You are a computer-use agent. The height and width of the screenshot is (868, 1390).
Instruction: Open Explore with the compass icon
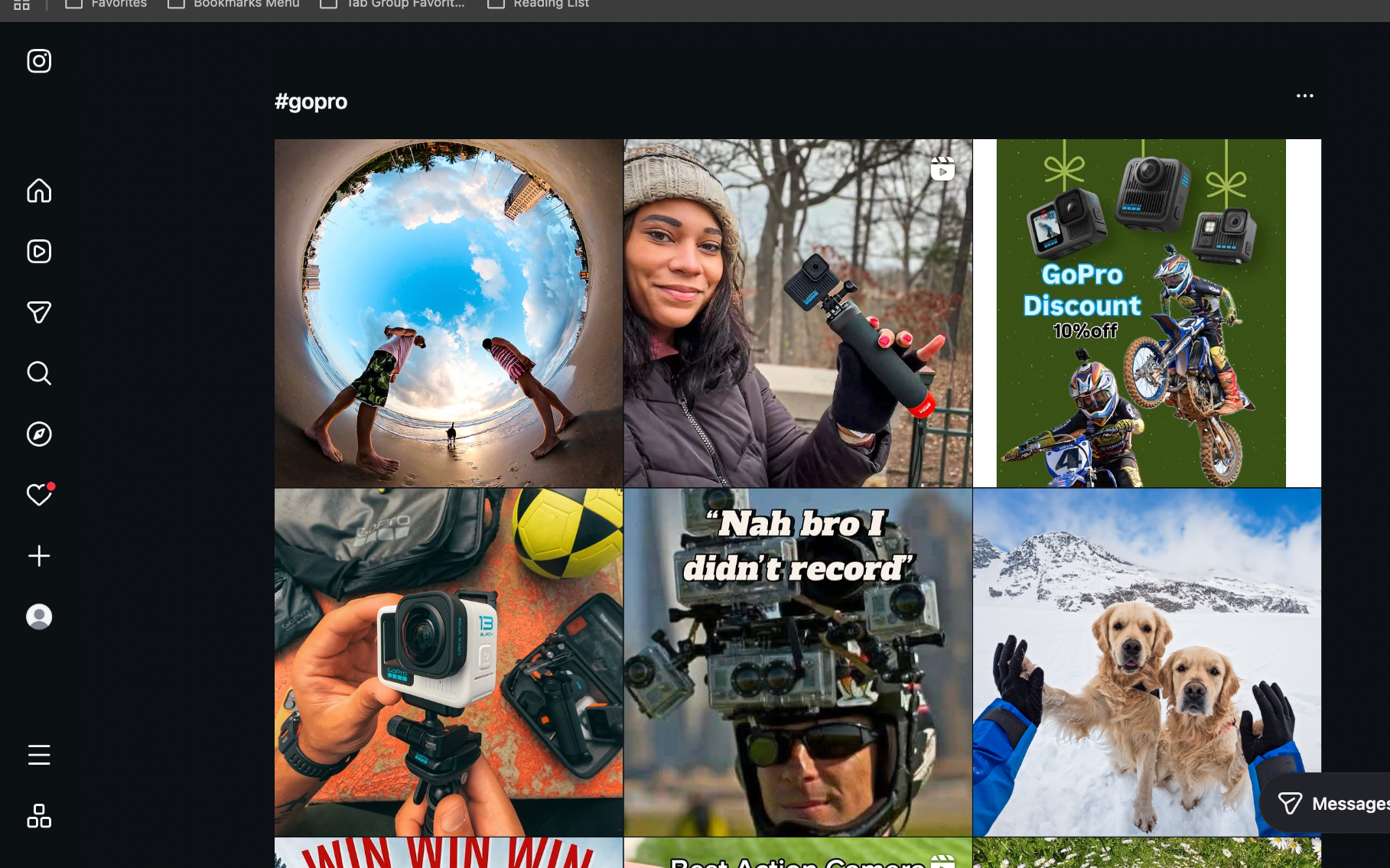tap(38, 434)
